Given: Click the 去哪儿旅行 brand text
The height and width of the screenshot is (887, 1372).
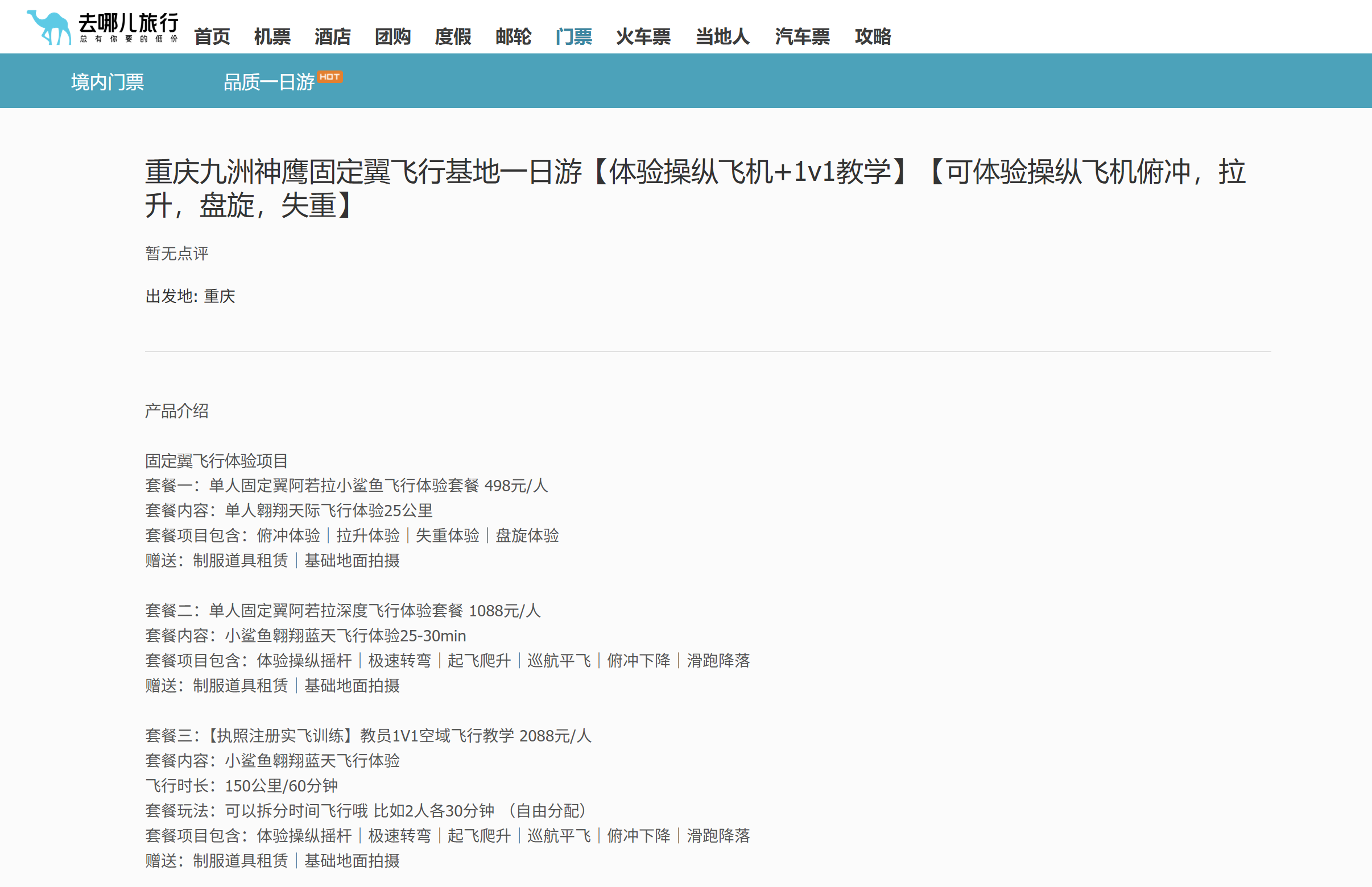Looking at the screenshot, I should (128, 23).
